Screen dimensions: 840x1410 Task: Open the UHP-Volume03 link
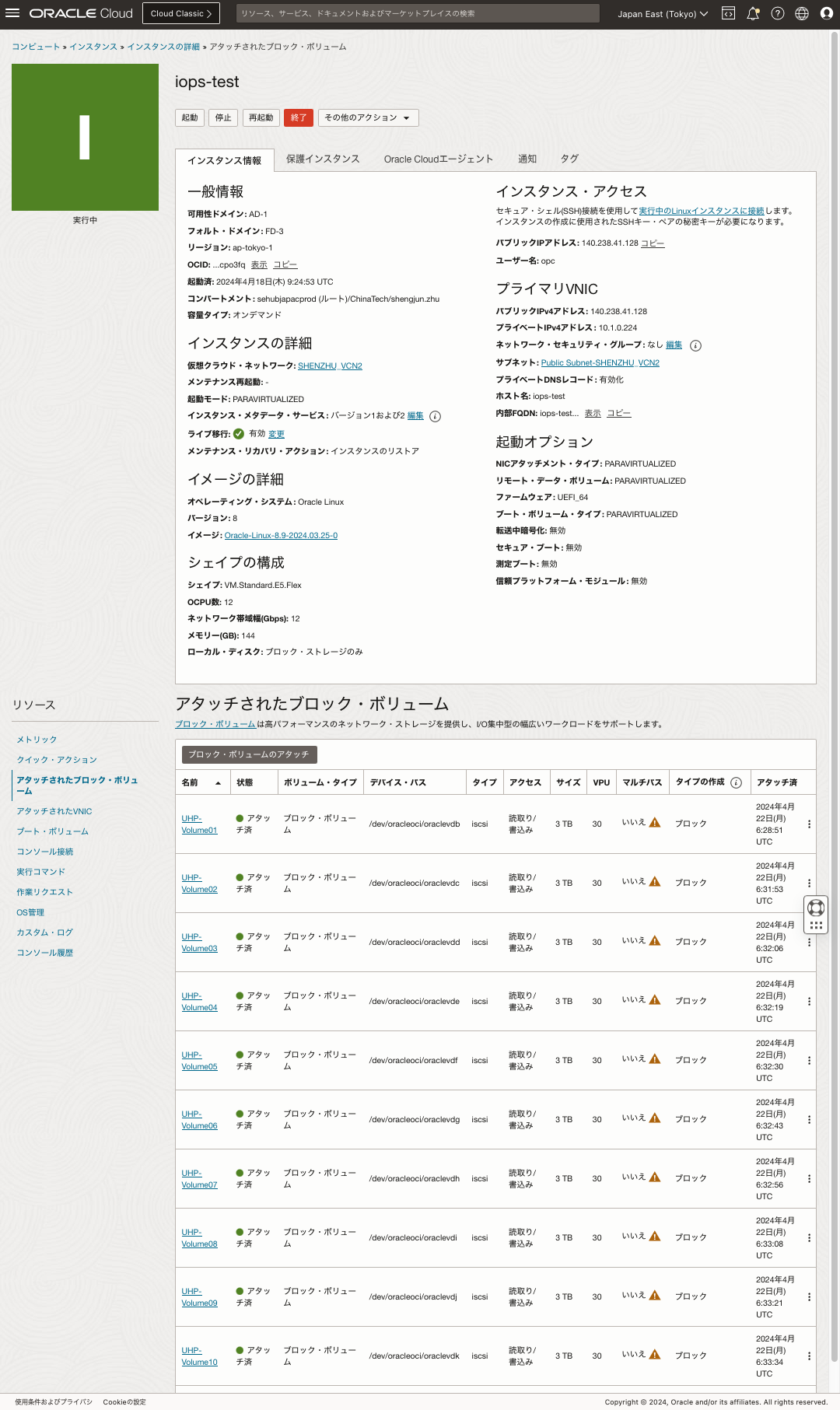(x=199, y=943)
